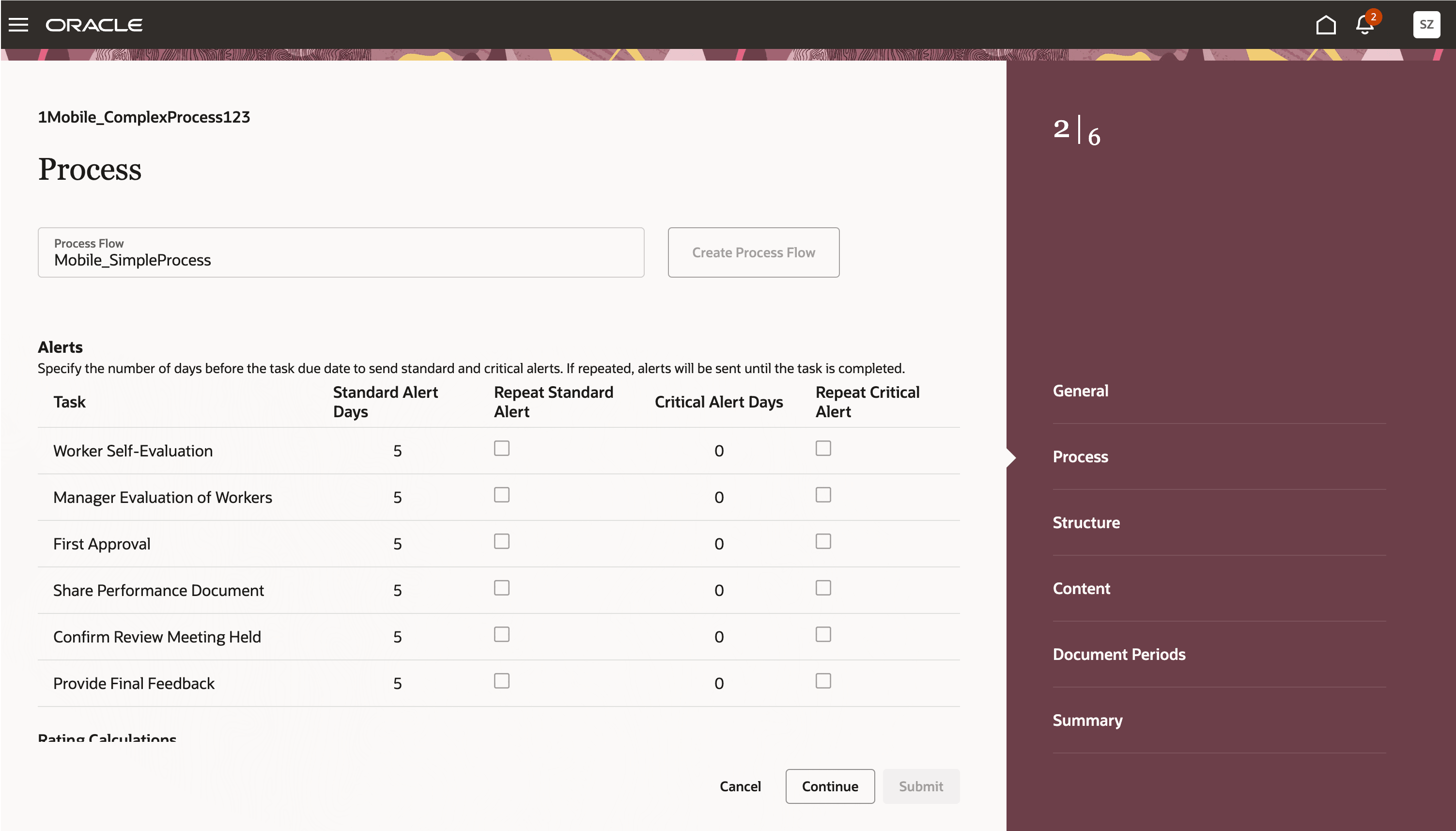The height and width of the screenshot is (831, 1456).
Task: Check Repeat Standard Alert for Worker Self-Evaluation
Action: coord(501,448)
